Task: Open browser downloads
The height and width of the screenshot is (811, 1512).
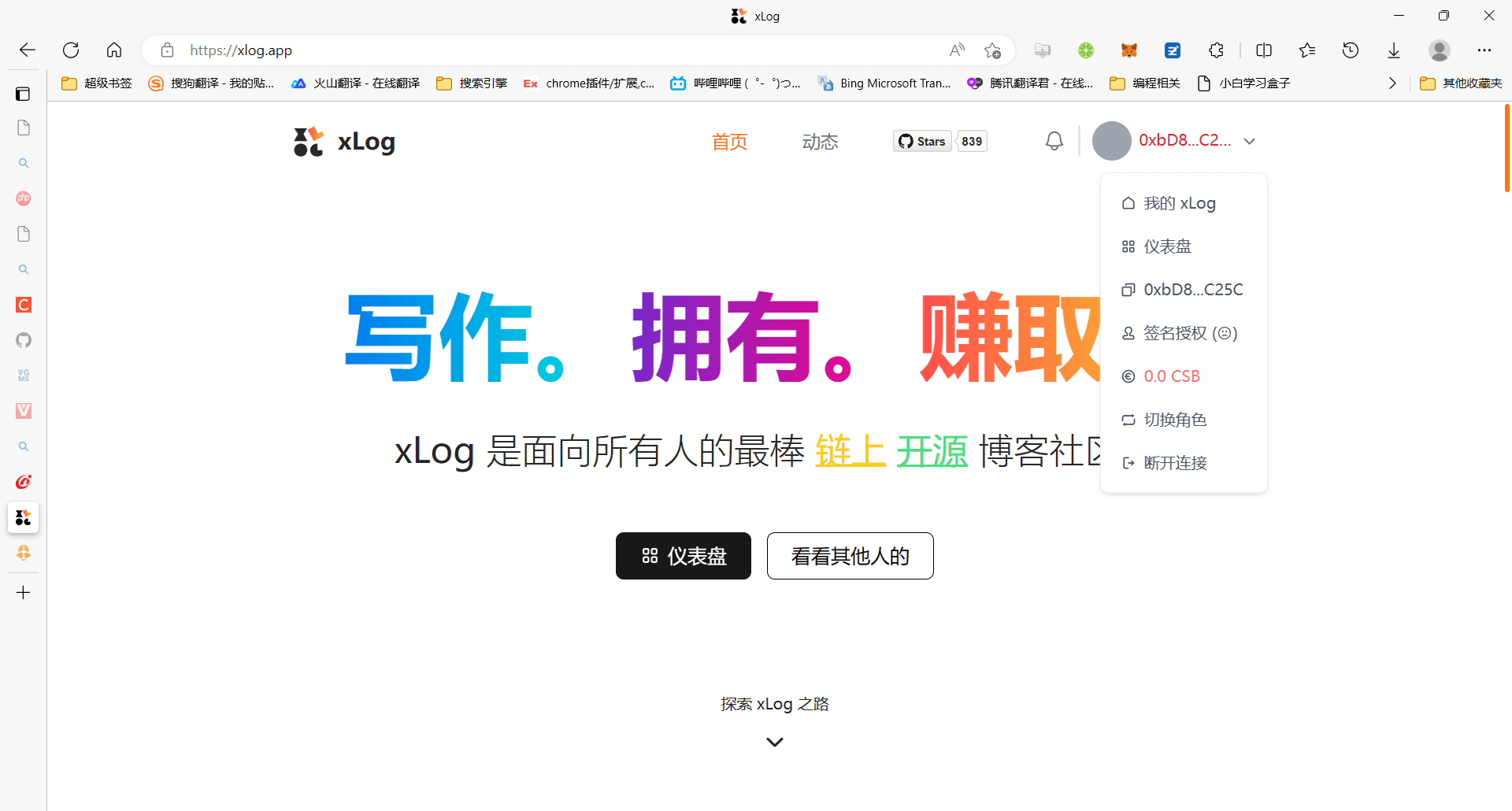Action: pos(1394,50)
